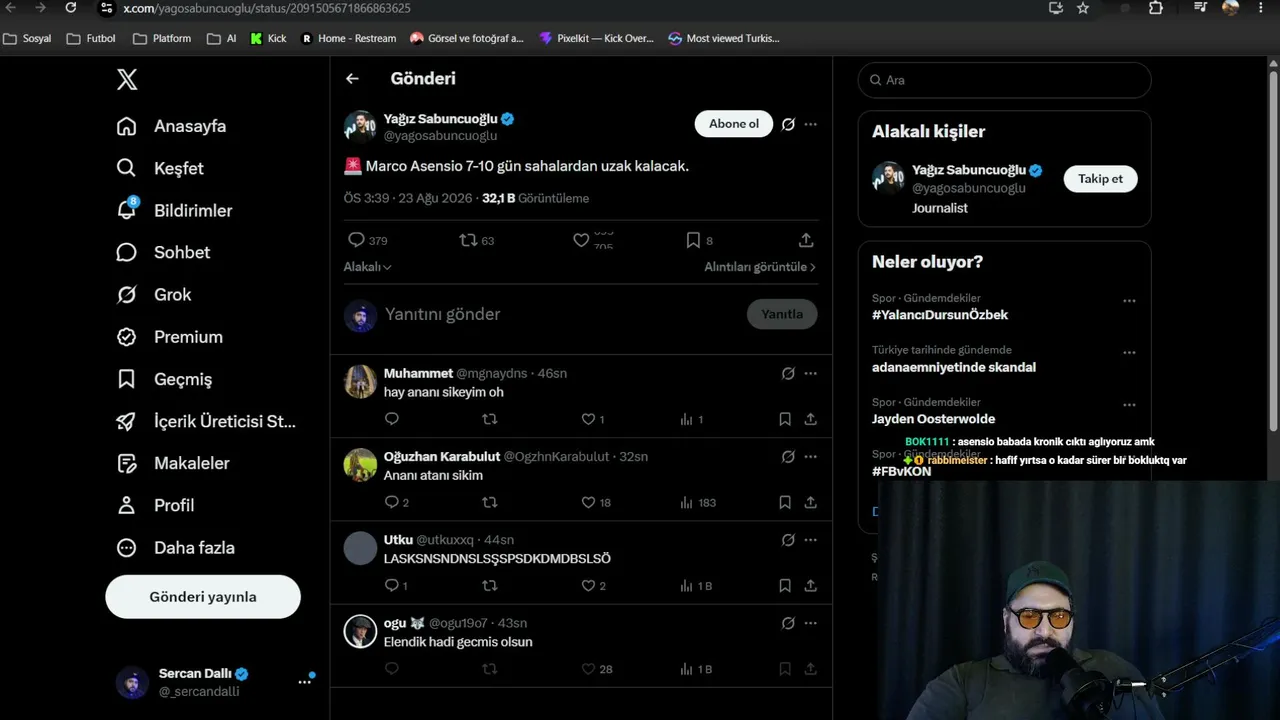Image resolution: width=1280 pixels, height=720 pixels.
Task: Open Makaleler in the sidebar
Action: [x=172, y=463]
